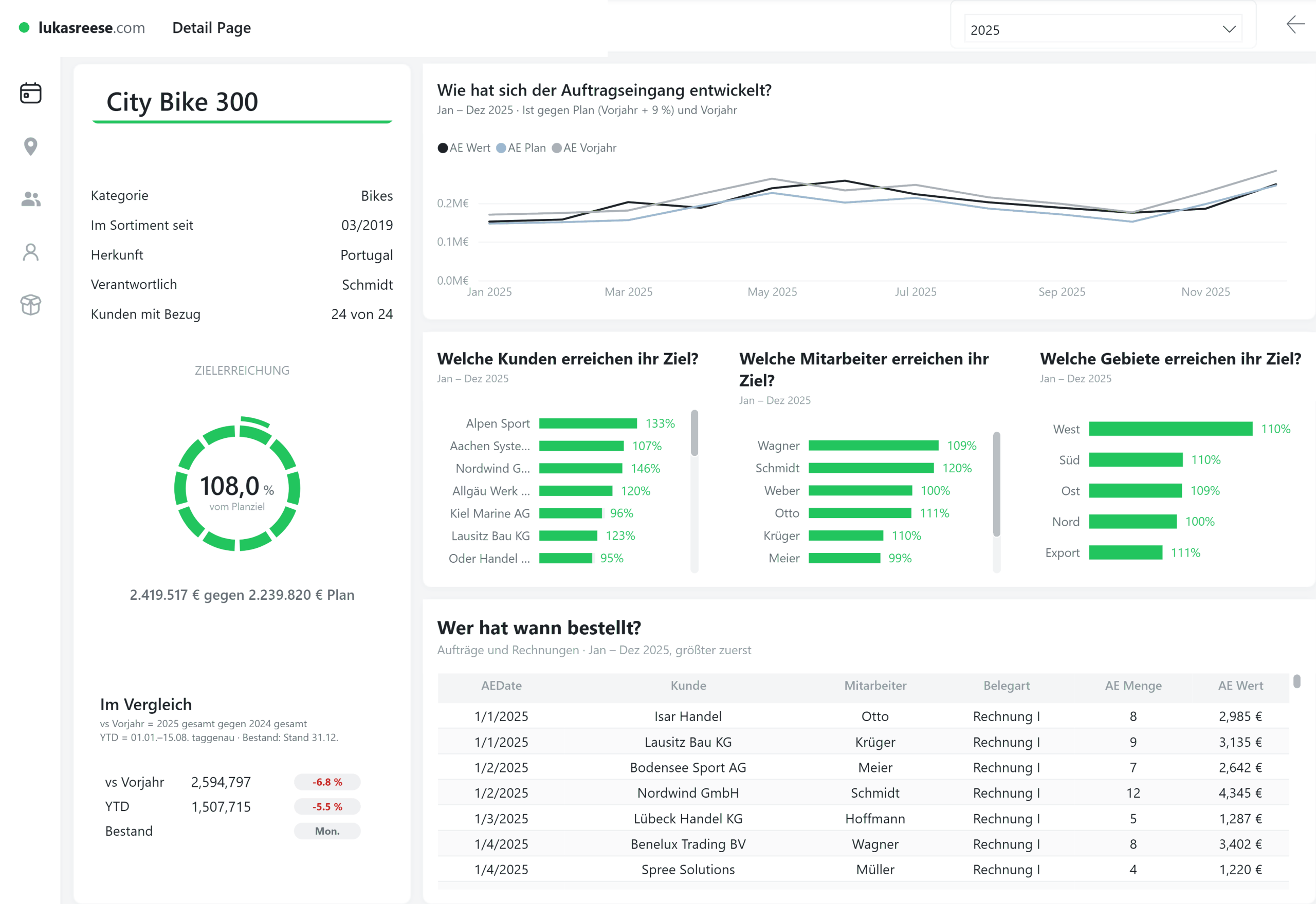Sort table by AE Wert column header
1316x904 pixels.
coord(1240,686)
